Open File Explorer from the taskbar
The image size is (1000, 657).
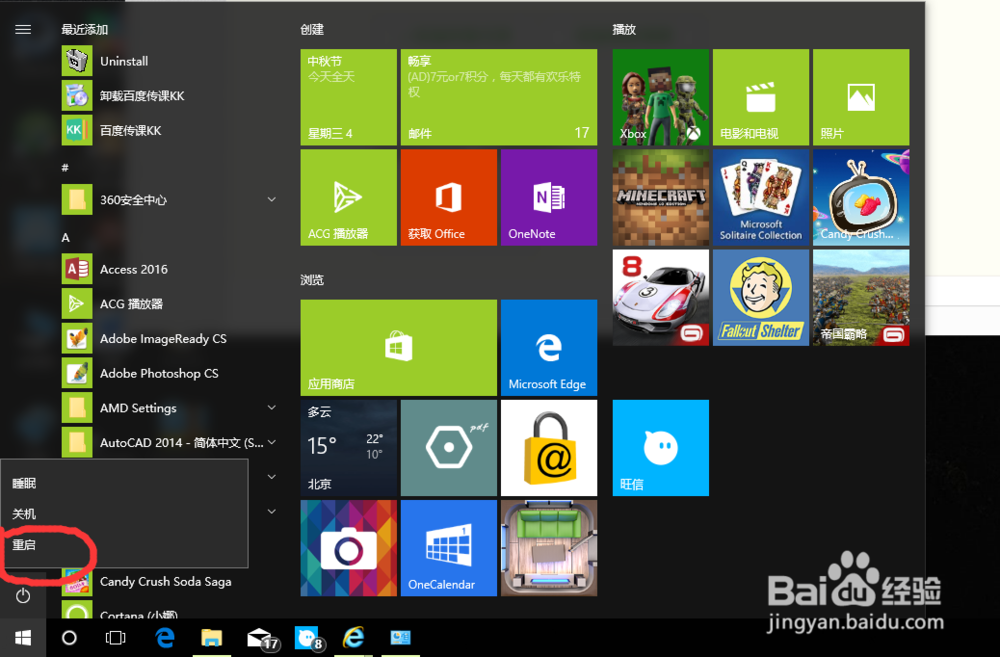pos(212,638)
